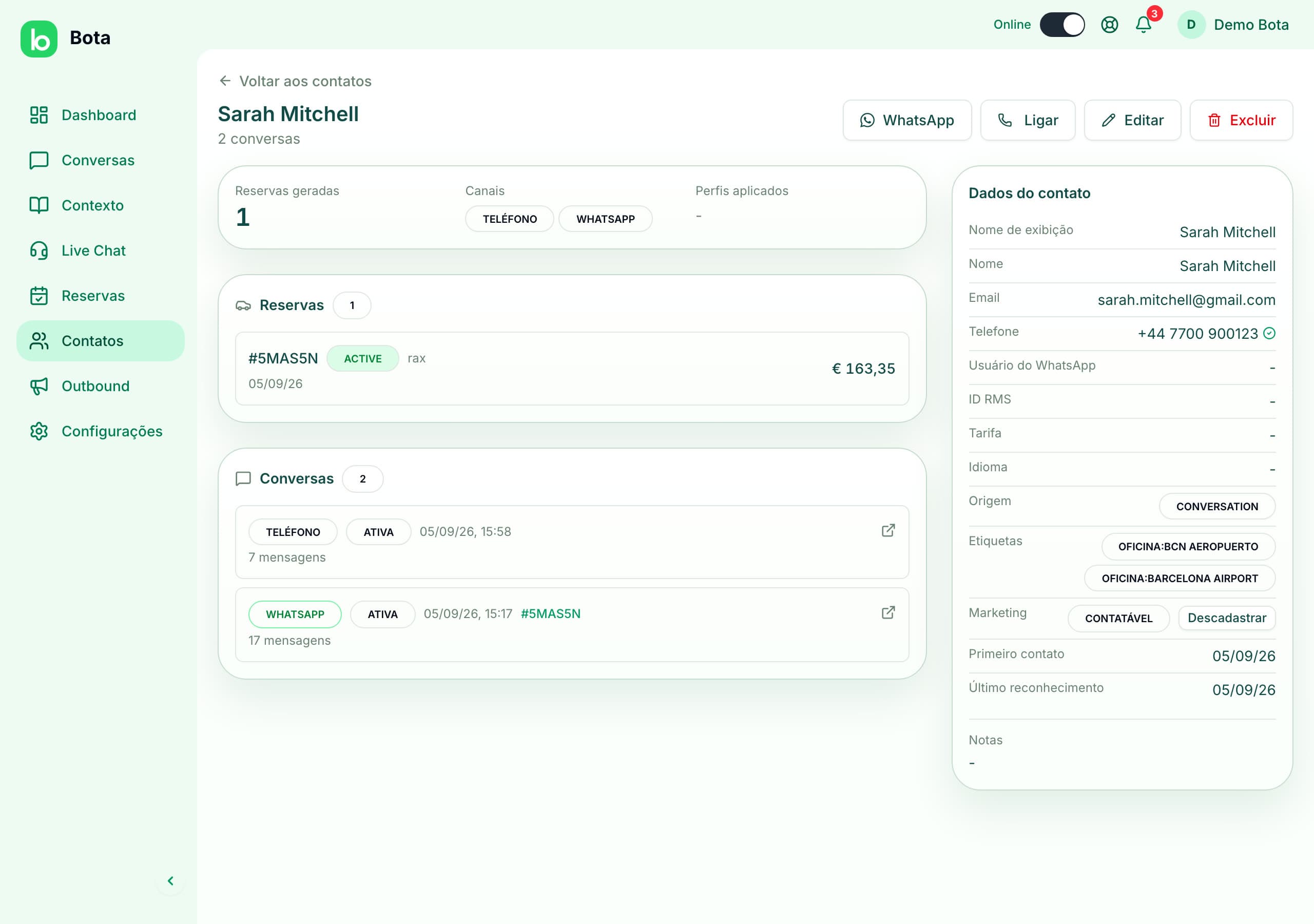The height and width of the screenshot is (924, 1314).
Task: Click the CONVERSATION origin tag
Action: [x=1218, y=507]
